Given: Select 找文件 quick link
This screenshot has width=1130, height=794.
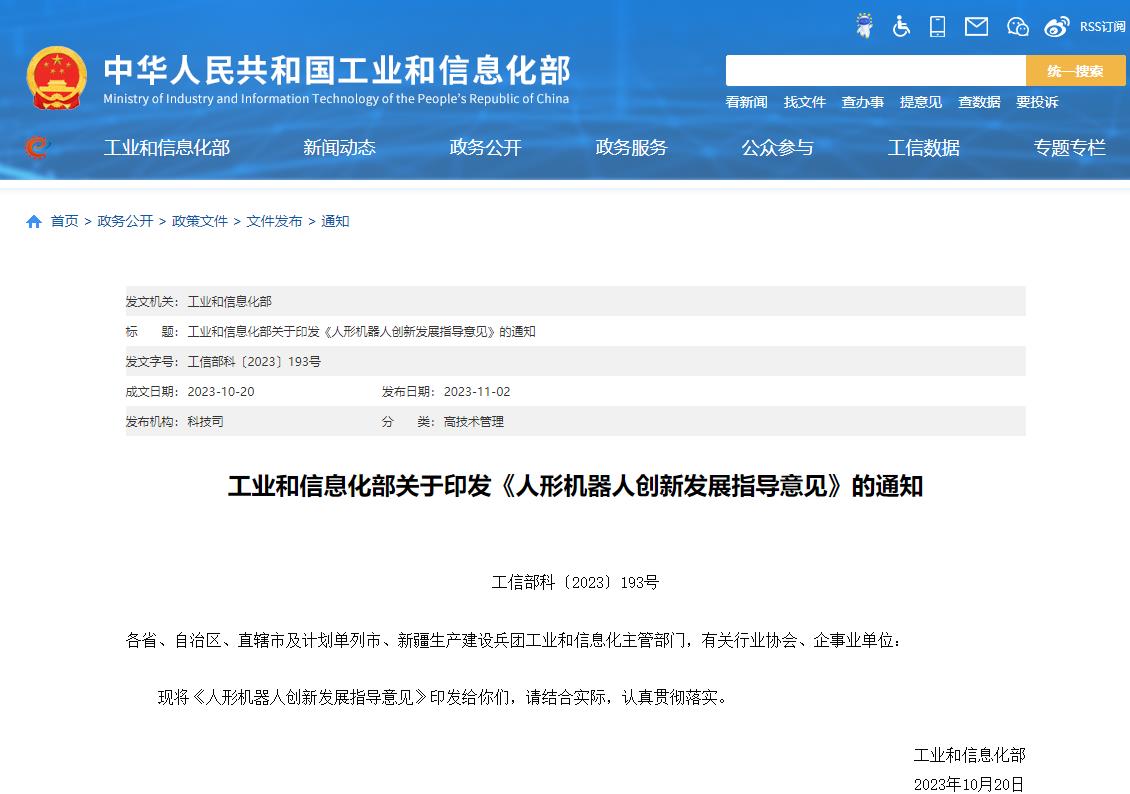Looking at the screenshot, I should pyautogui.click(x=804, y=102).
